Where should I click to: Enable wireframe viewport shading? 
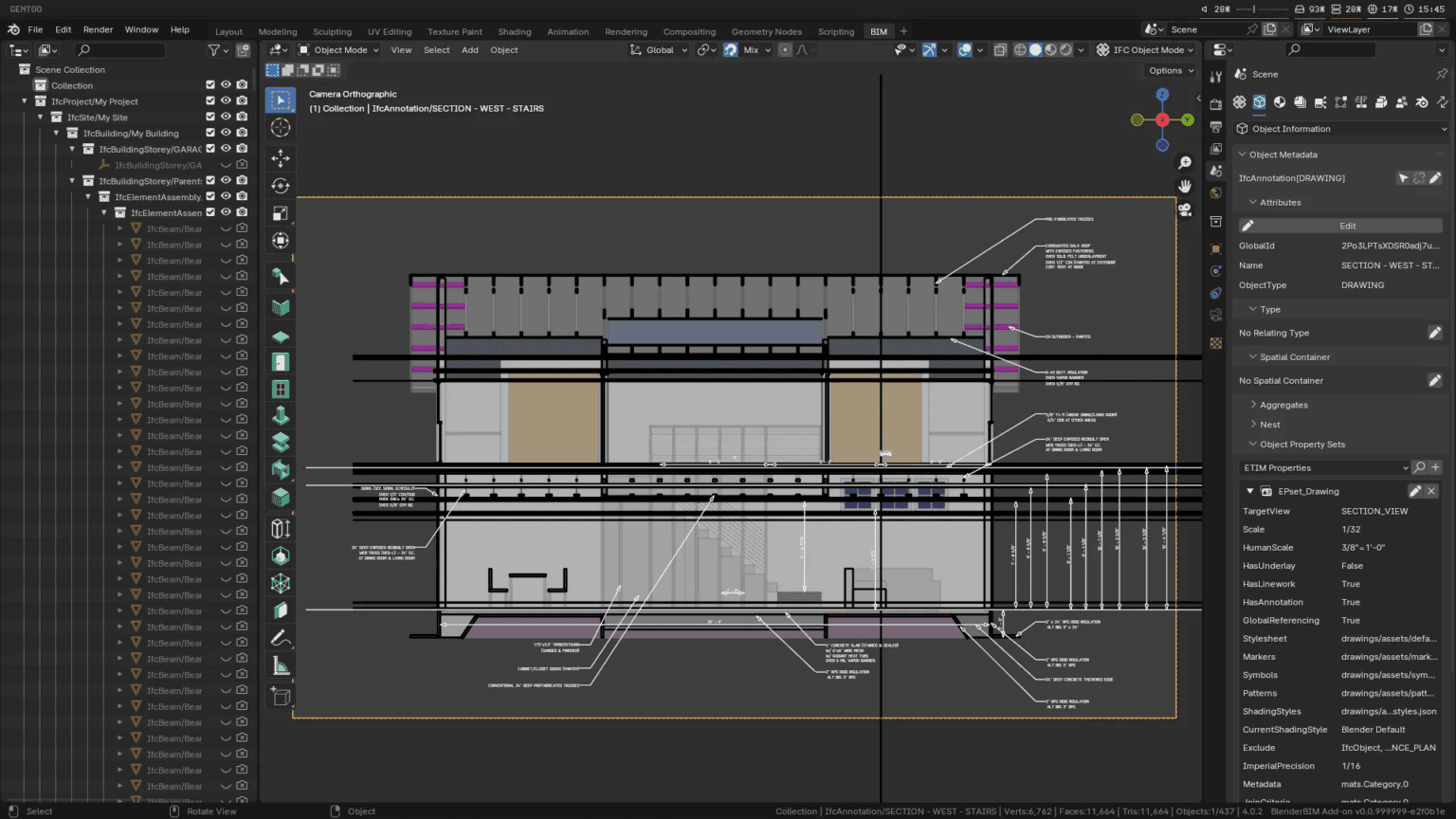1020,49
